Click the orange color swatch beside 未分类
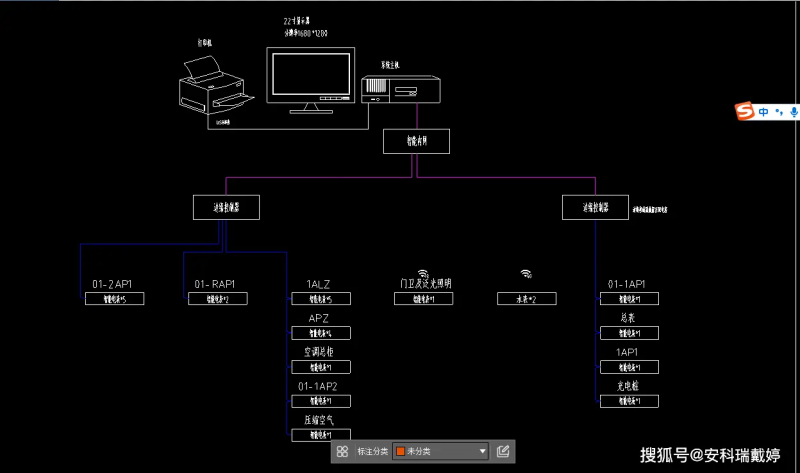 point(401,451)
